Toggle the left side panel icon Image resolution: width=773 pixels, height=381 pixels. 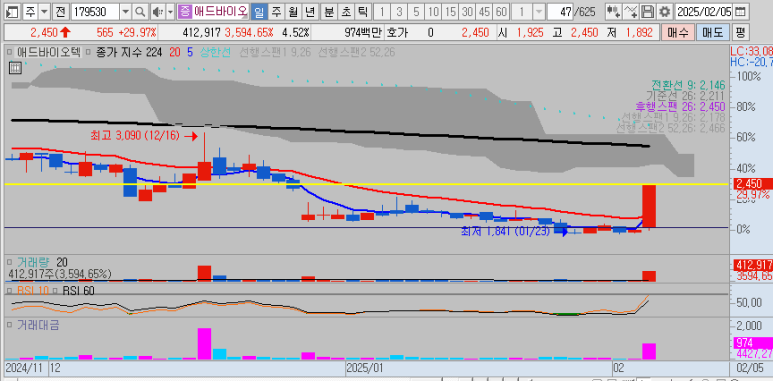(13, 11)
